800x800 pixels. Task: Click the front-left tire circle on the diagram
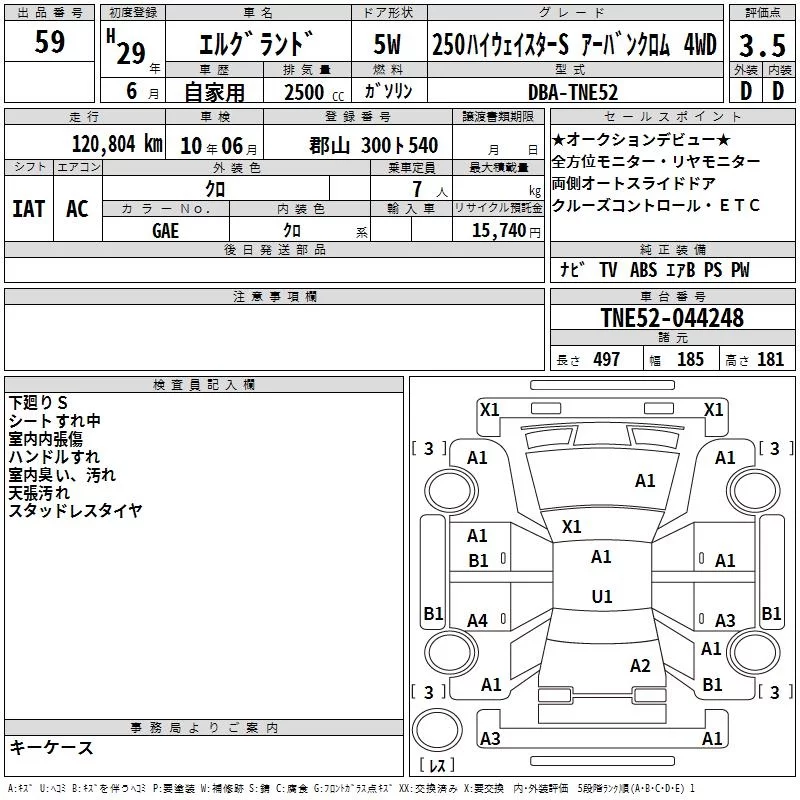[x=451, y=491]
